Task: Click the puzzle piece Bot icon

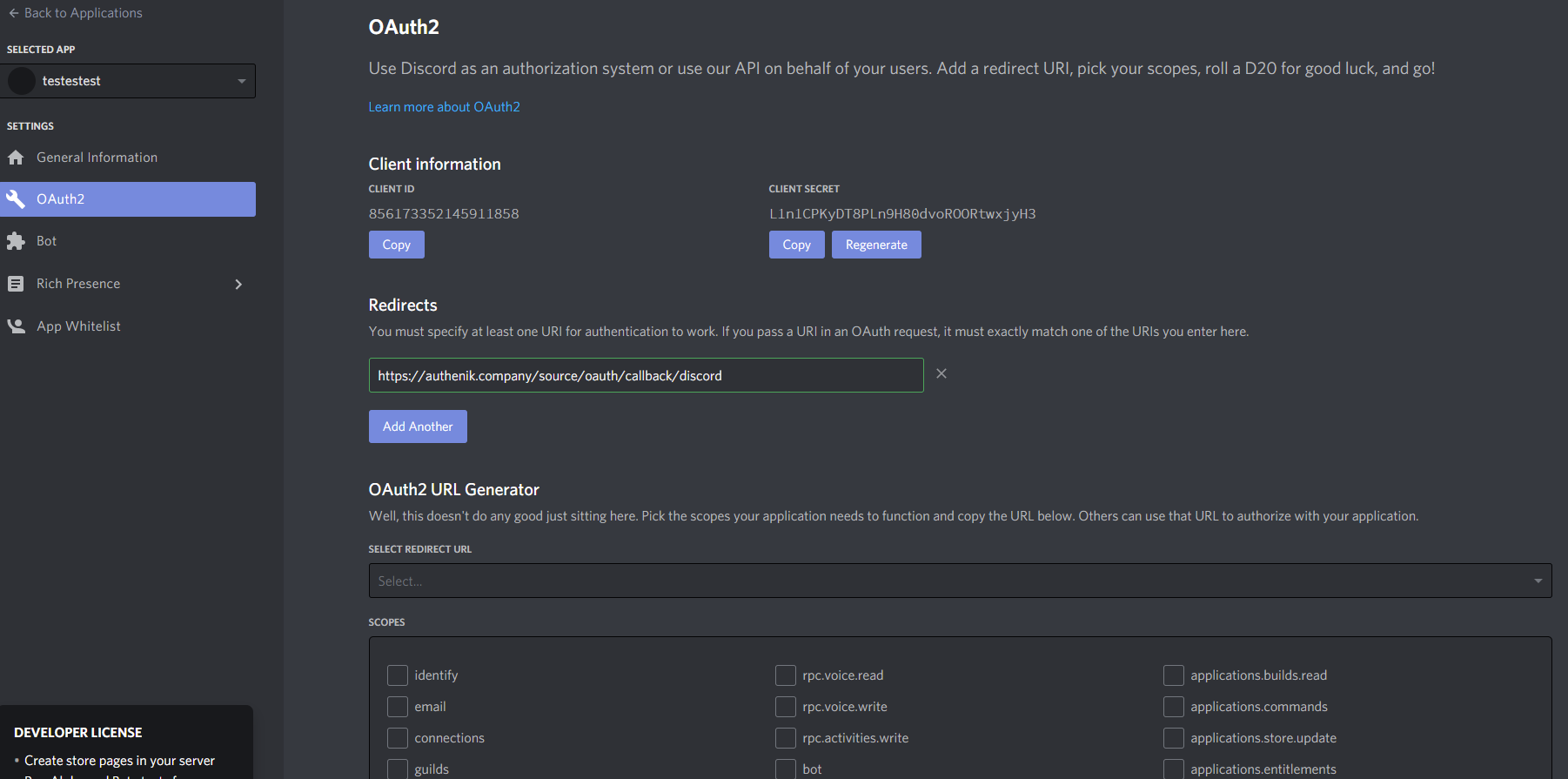Action: pyautogui.click(x=16, y=241)
